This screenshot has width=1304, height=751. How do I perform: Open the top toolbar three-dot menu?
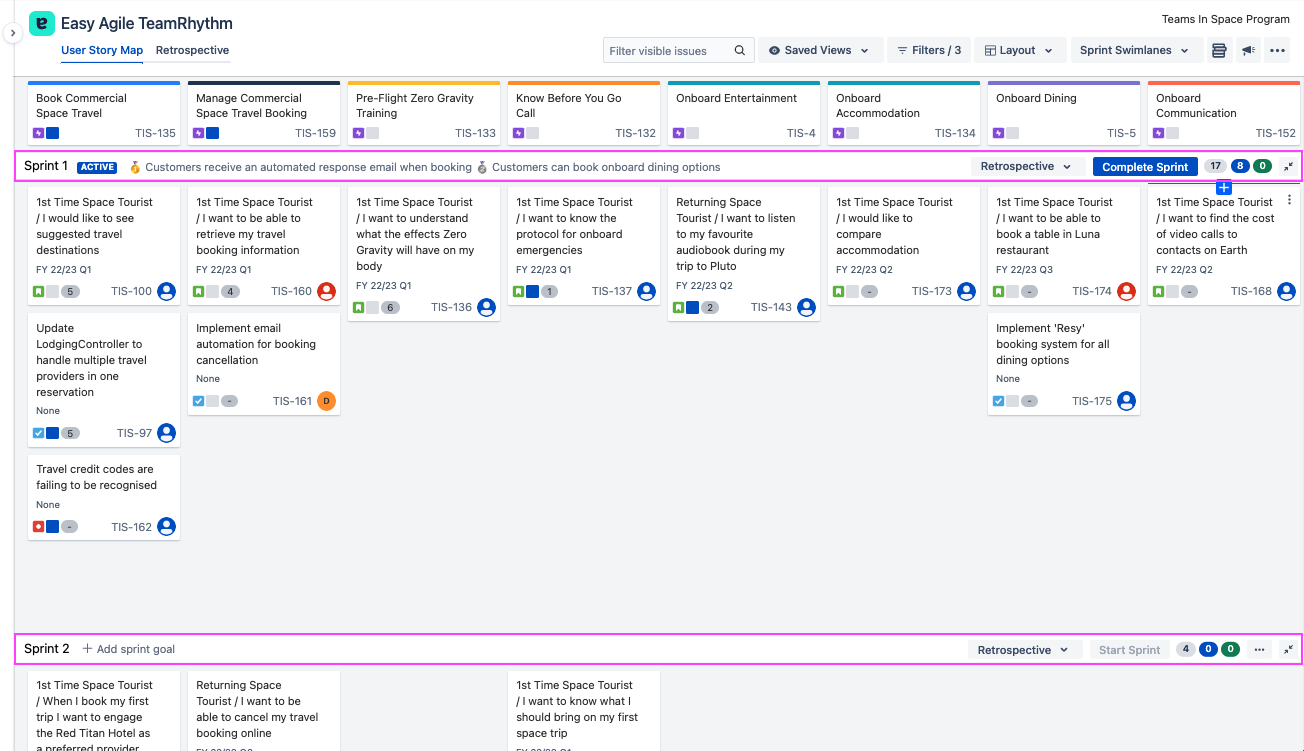pyautogui.click(x=1277, y=50)
